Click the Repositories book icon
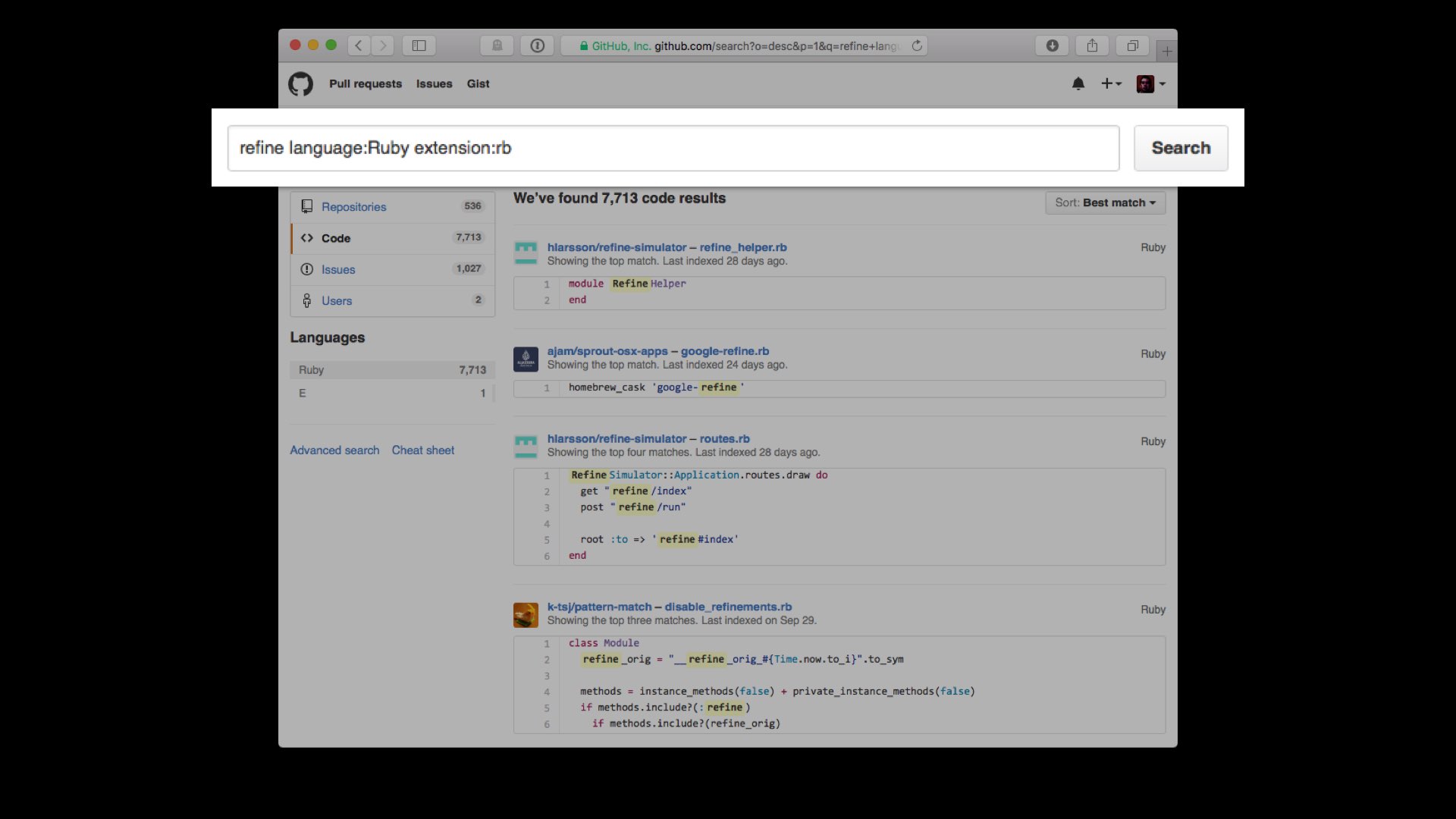The width and height of the screenshot is (1456, 819). pos(306,206)
